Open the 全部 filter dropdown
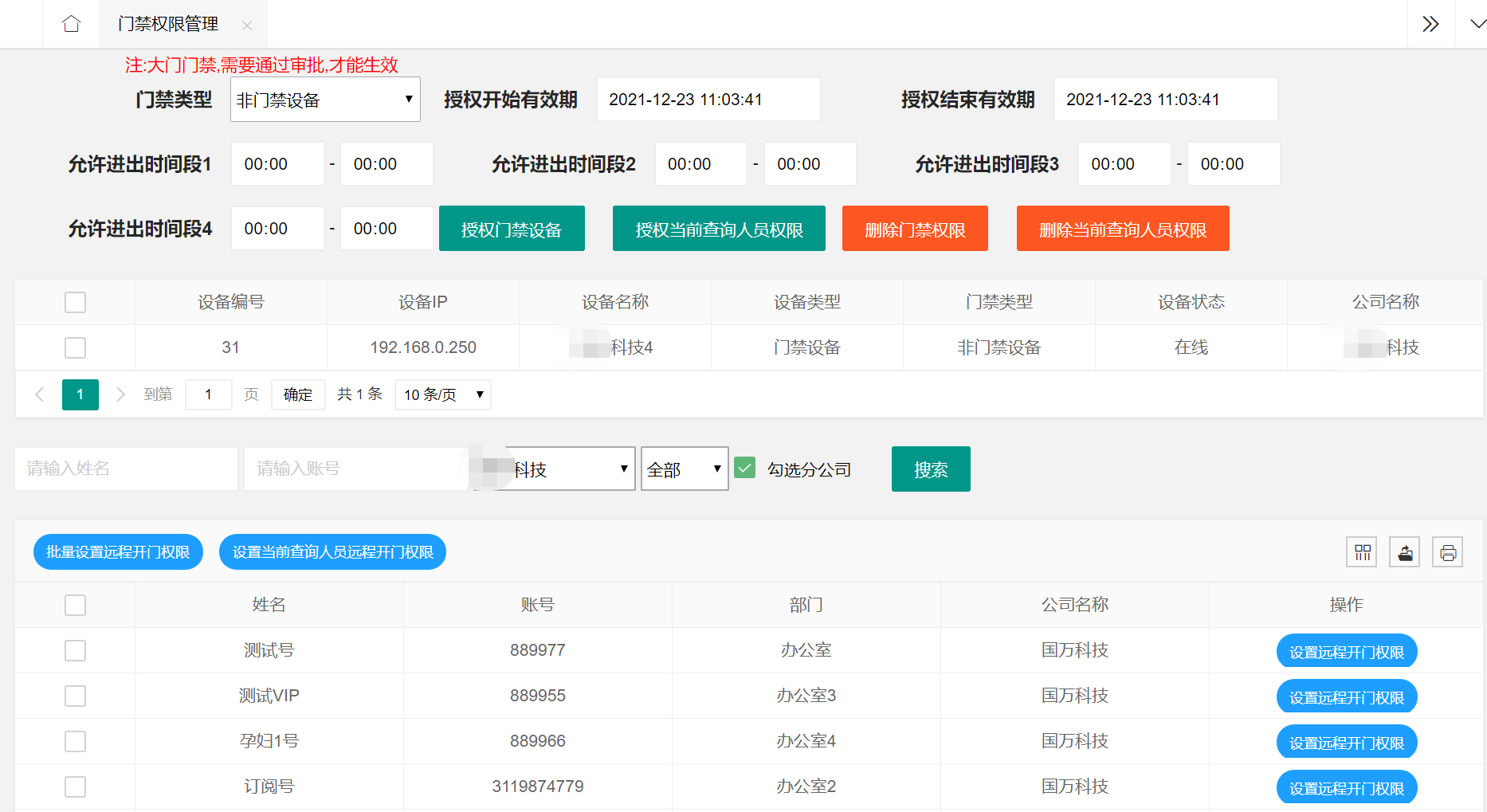 684,469
